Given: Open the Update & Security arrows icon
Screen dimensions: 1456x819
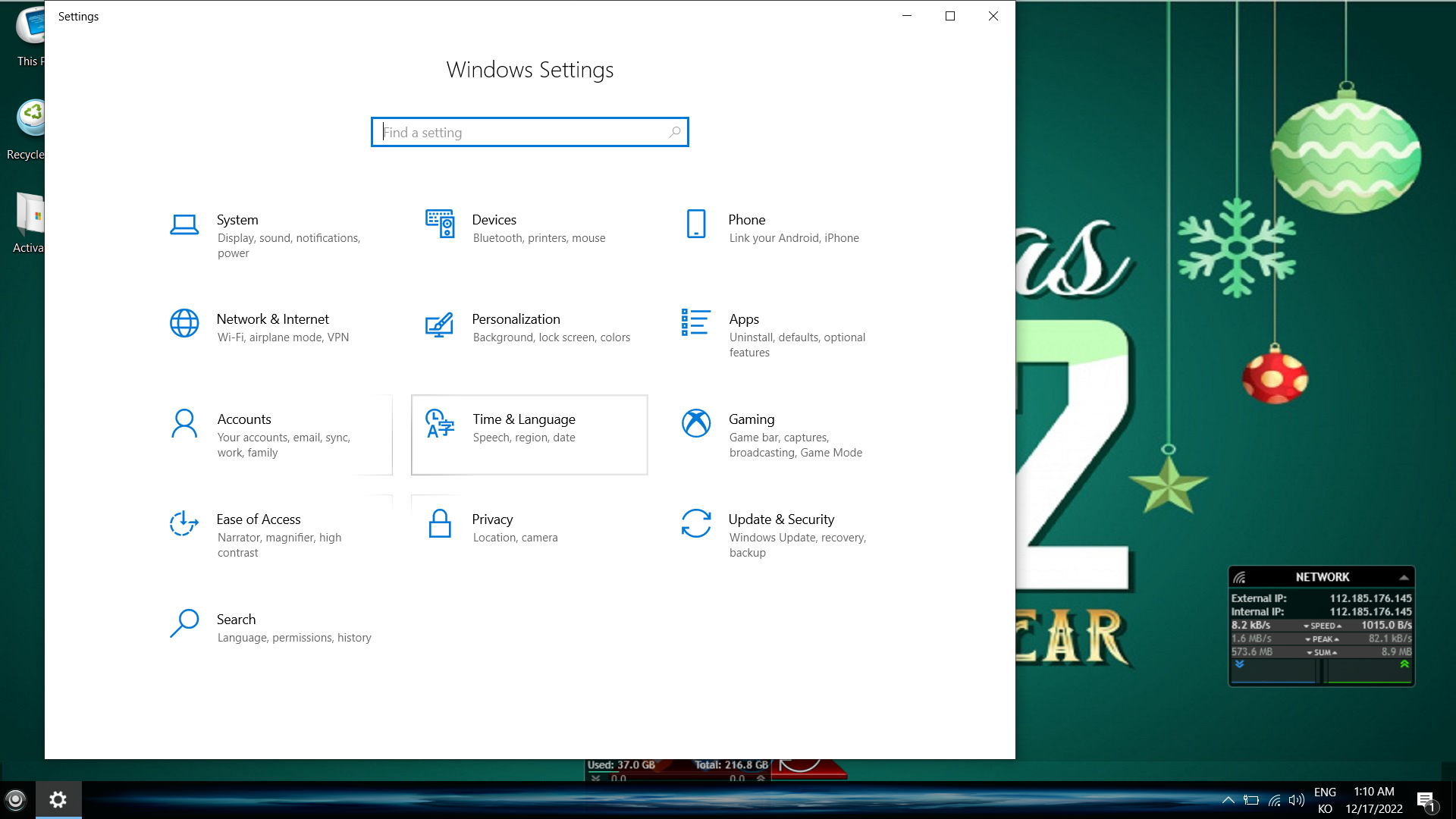Looking at the screenshot, I should tap(696, 523).
